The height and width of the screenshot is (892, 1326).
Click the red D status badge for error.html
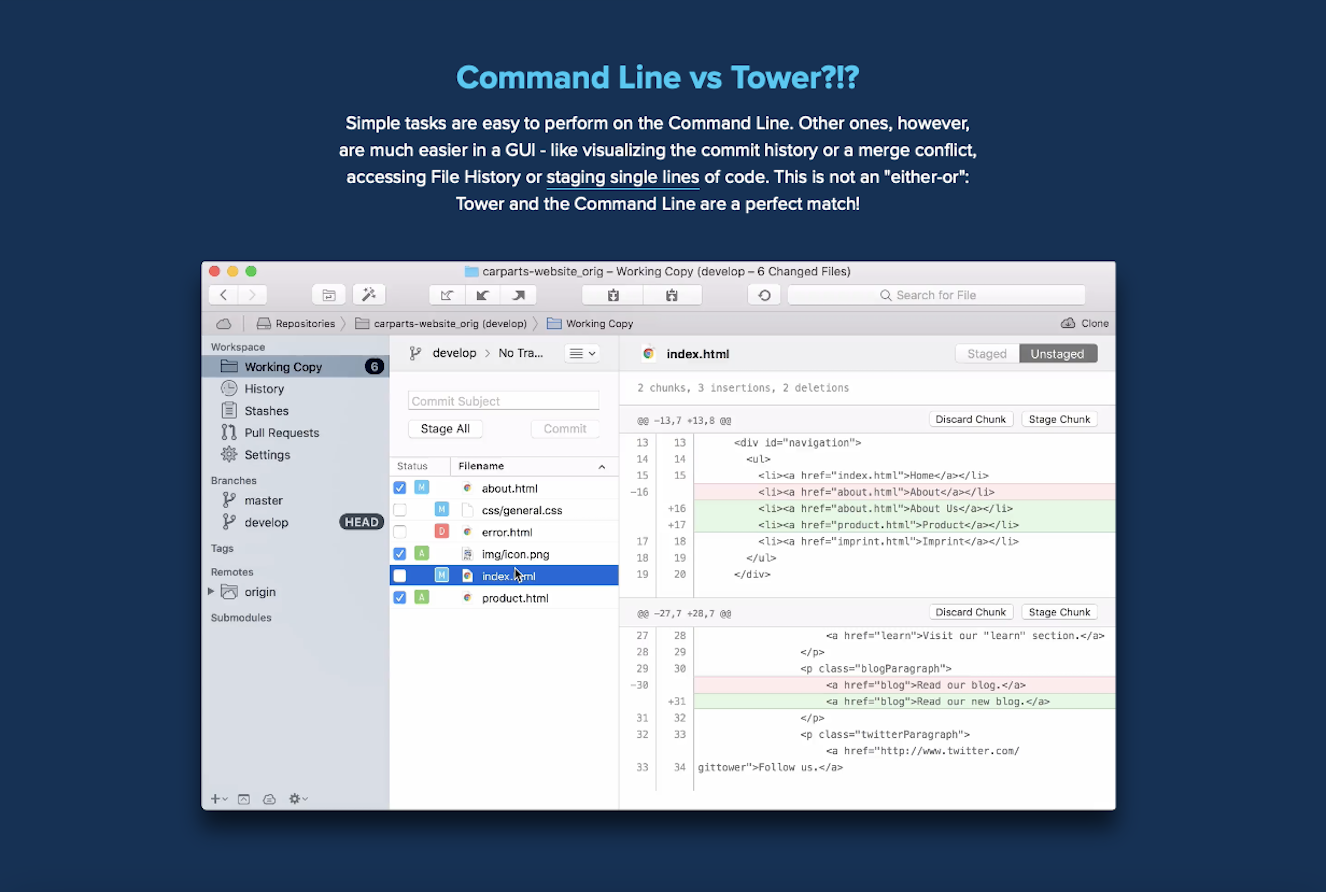441,532
